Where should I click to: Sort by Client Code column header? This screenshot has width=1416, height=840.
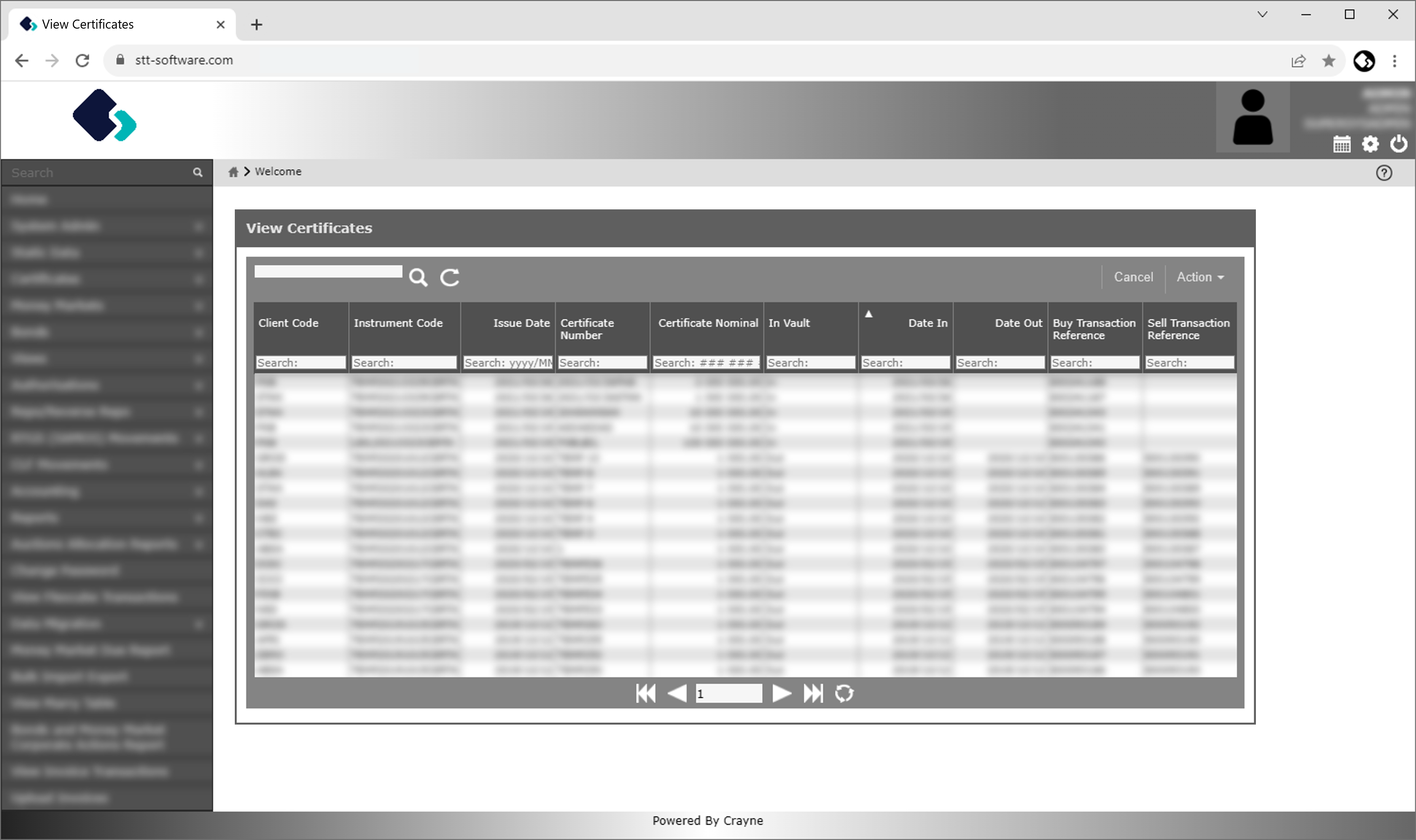click(x=288, y=323)
